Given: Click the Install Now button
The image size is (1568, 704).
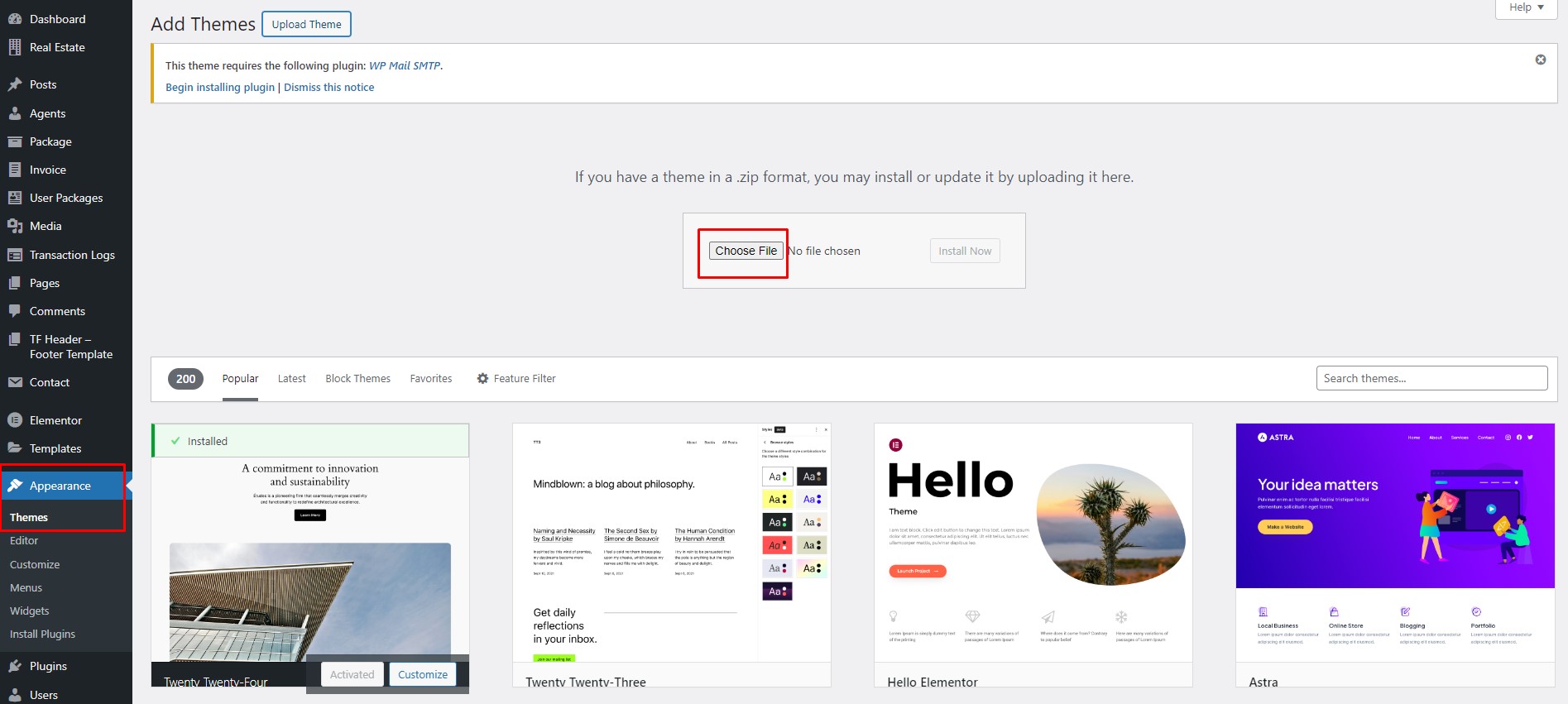Looking at the screenshot, I should click(x=965, y=251).
